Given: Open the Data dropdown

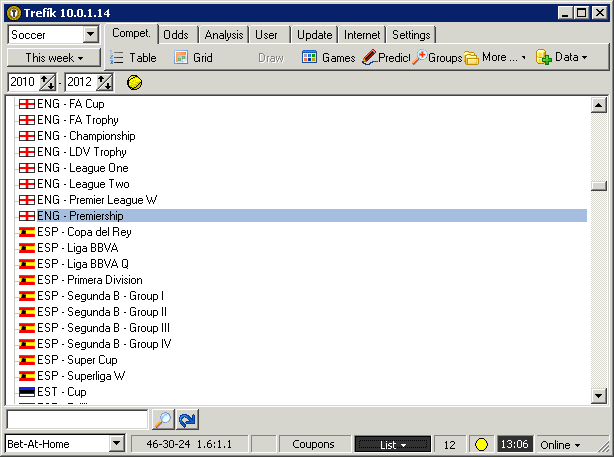Looking at the screenshot, I should tap(562, 58).
